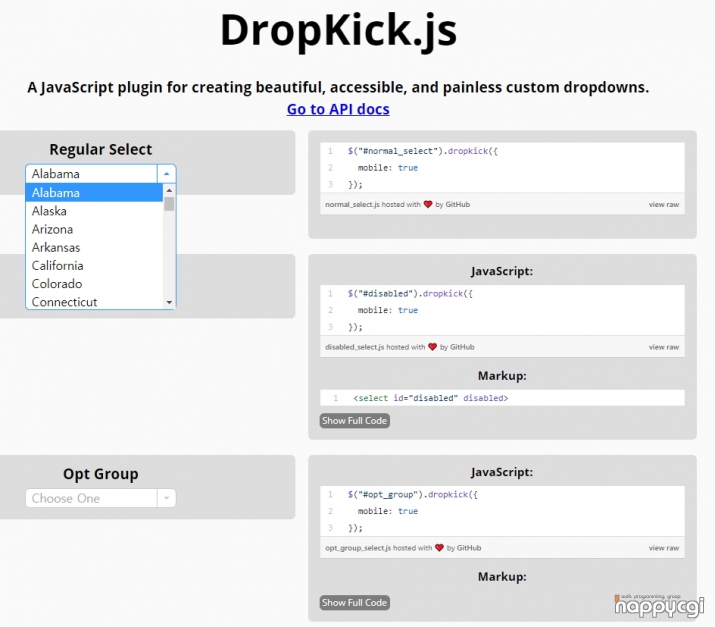Click the selected Alabama value field
715x627 pixels.
coord(91,174)
